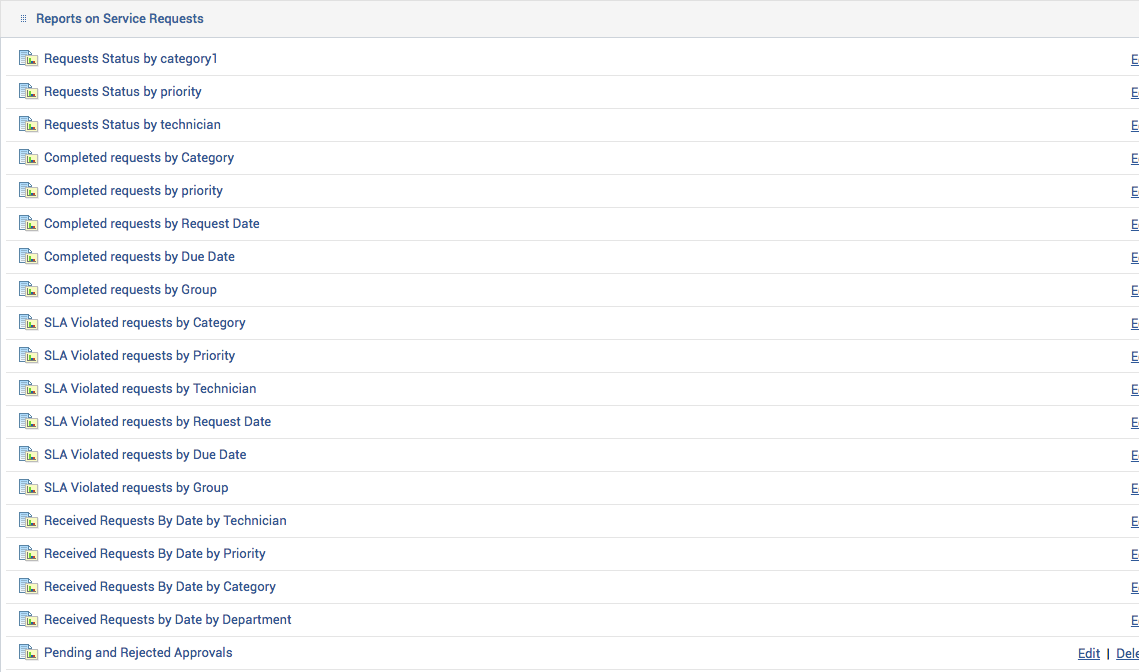Open the Requests Status by technician report

(x=132, y=124)
